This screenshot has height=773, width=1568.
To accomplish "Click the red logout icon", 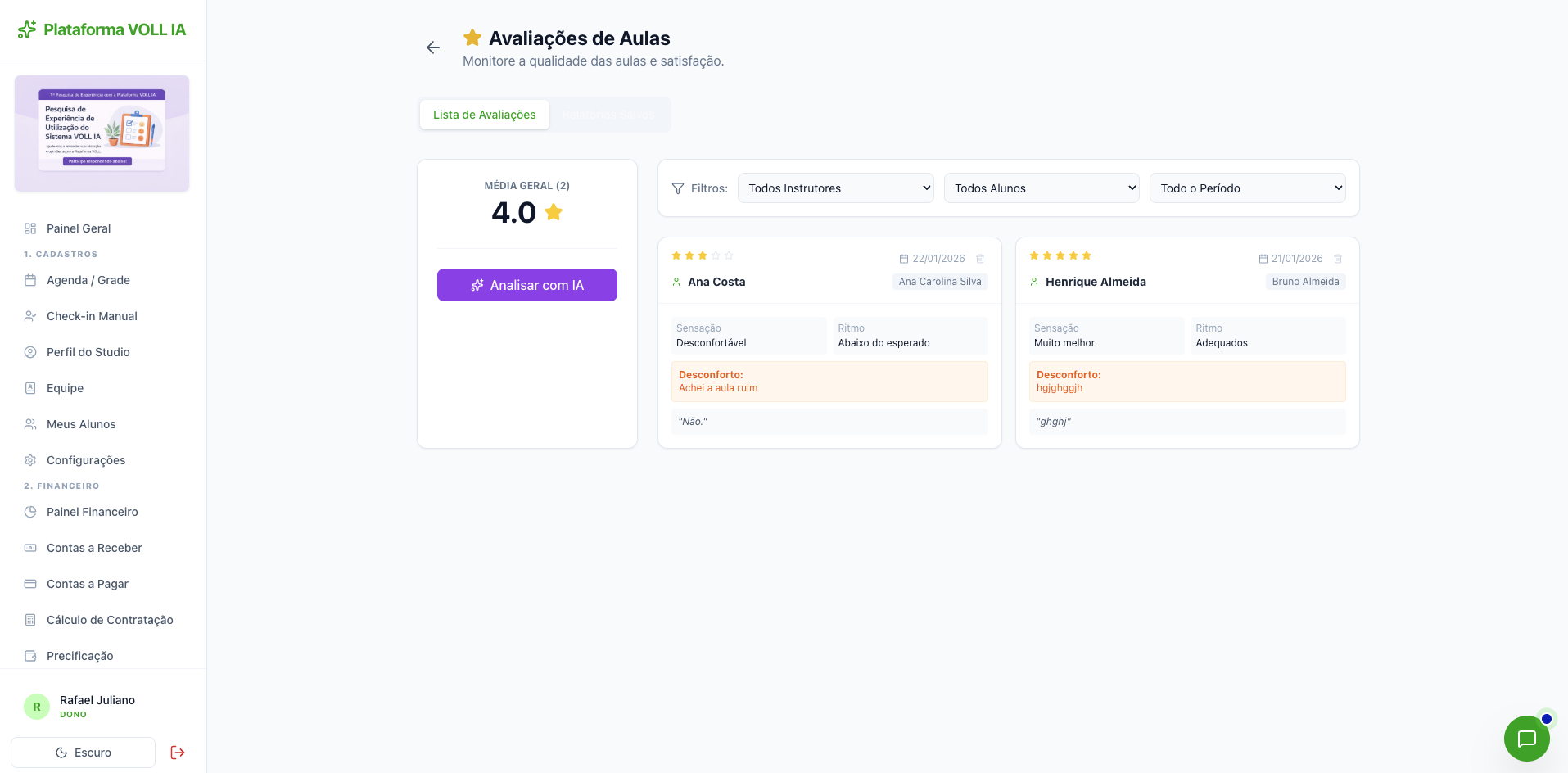I will tap(178, 753).
